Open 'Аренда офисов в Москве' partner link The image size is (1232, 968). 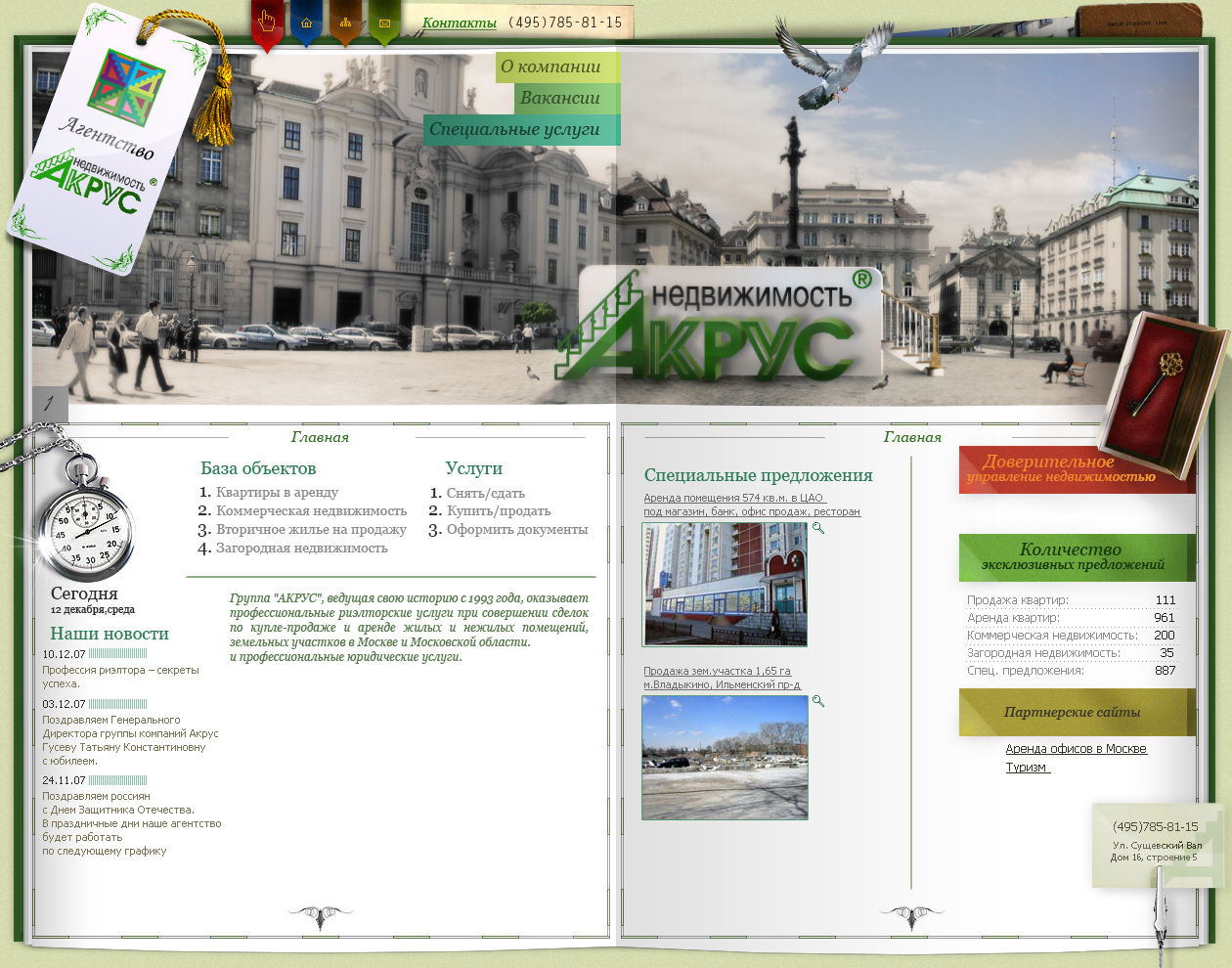pyautogui.click(x=1076, y=749)
